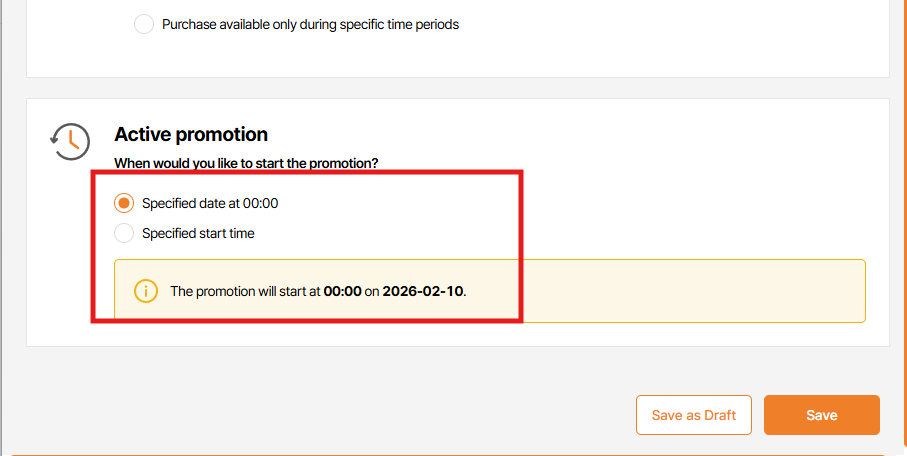Click the "Purchase available only during" label text
The width and height of the screenshot is (907, 456).
[310, 24]
